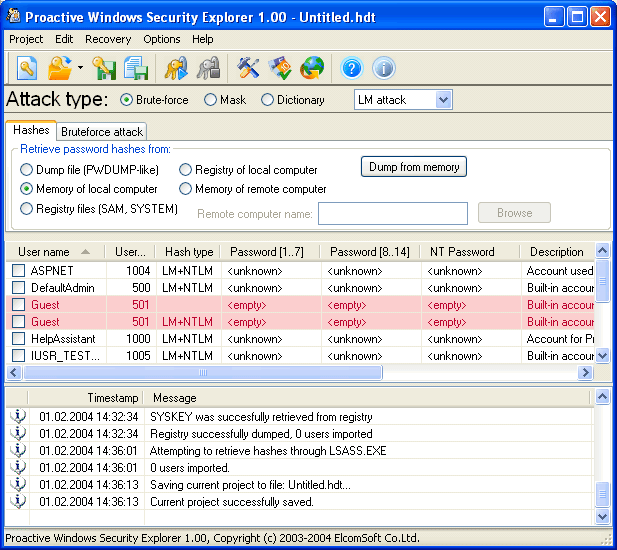This screenshot has height=550, width=617.
Task: Sort by Password [8..14] column header
Action: (371, 252)
